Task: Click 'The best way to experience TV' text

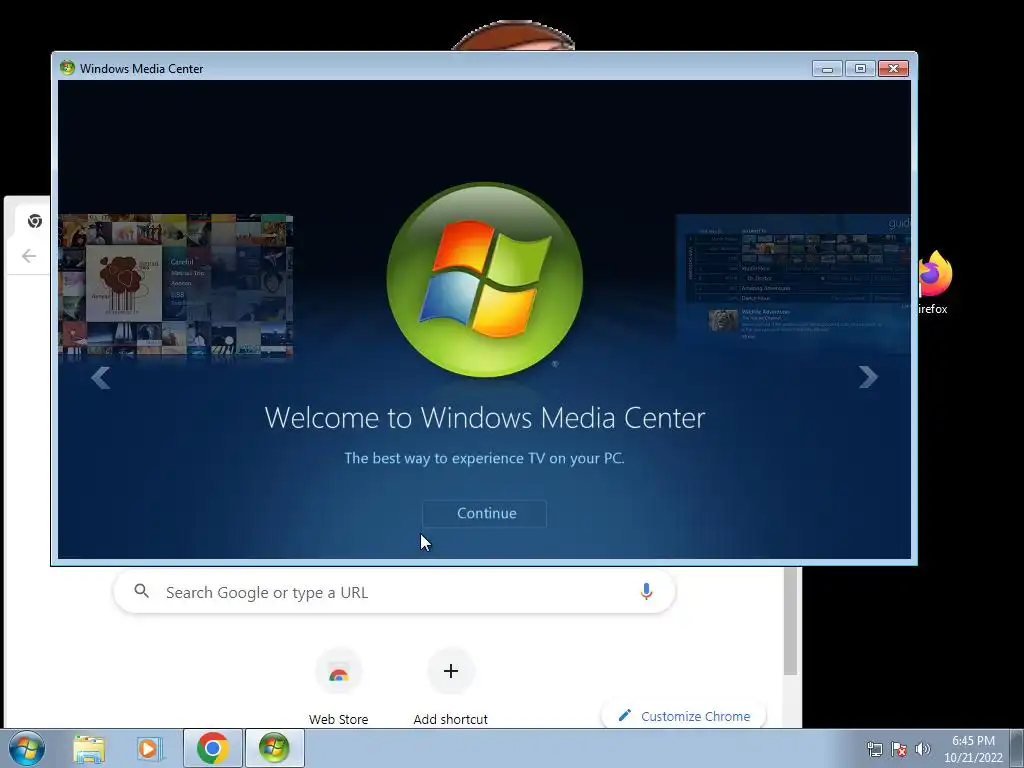Action: pyautogui.click(x=485, y=458)
